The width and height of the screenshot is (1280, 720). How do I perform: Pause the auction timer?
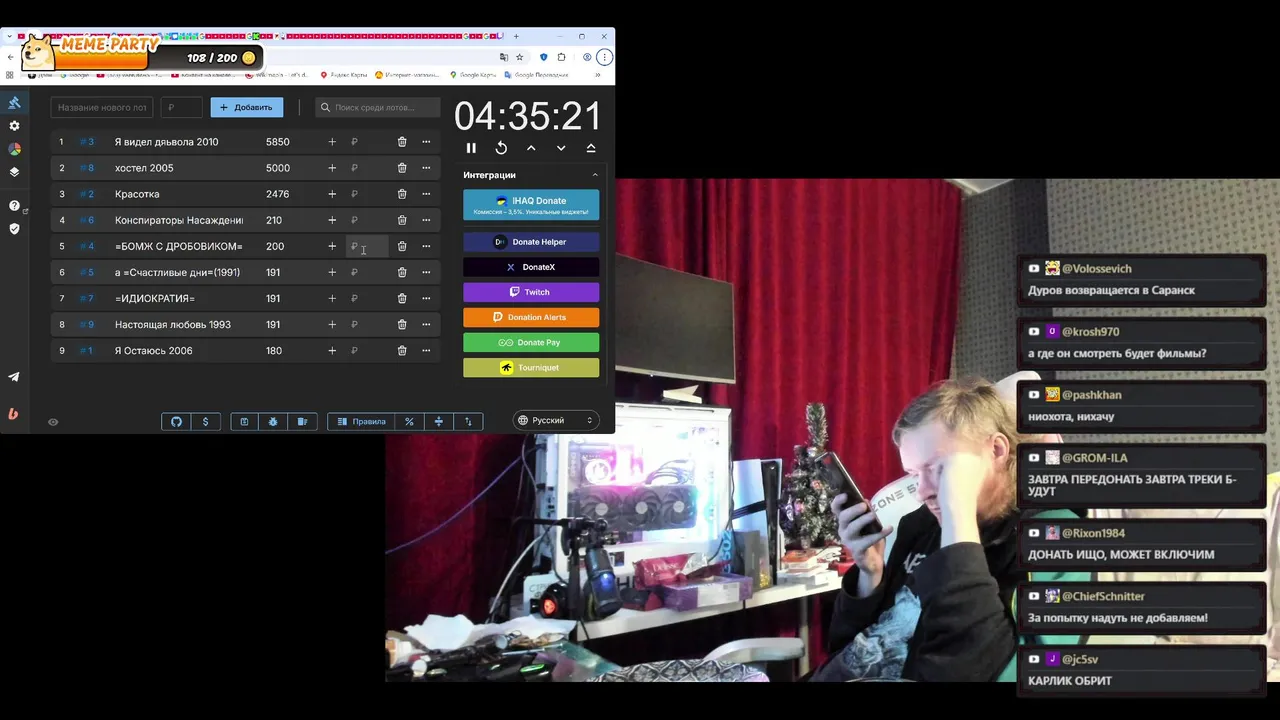coord(471,148)
